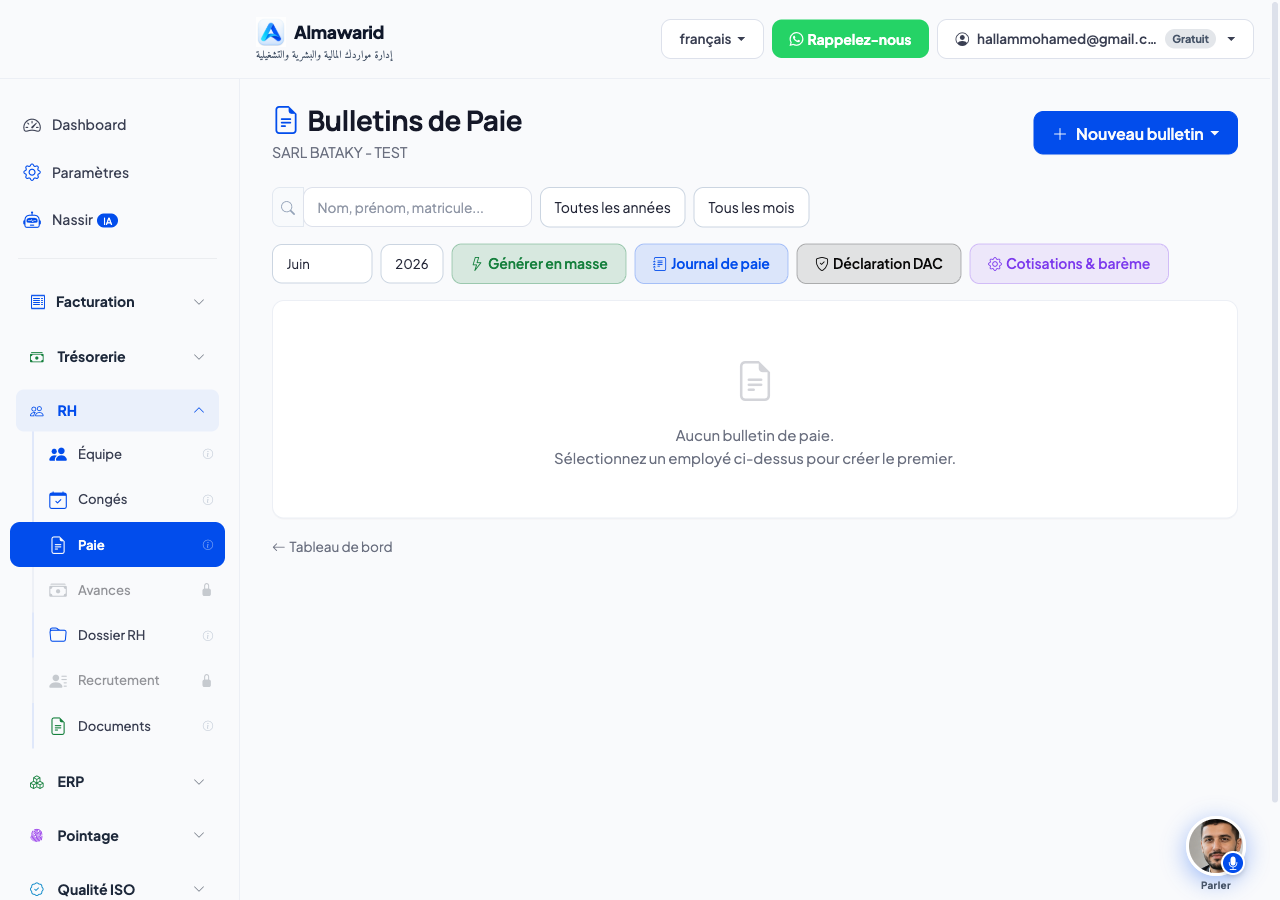1280x900 pixels.
Task: Click the SARL BATAKY - TEST text
Action: coord(340,153)
